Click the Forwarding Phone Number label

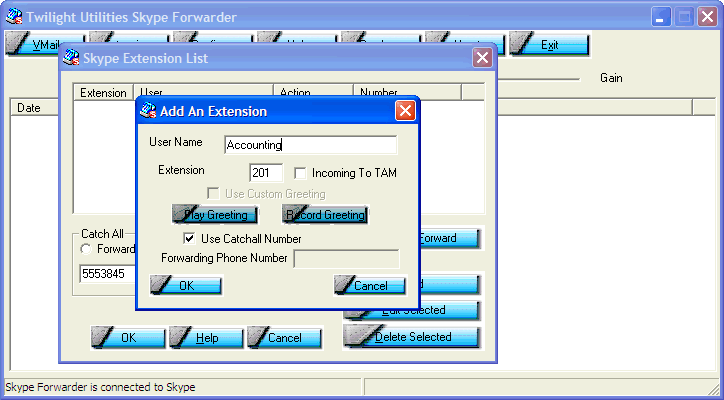224,258
